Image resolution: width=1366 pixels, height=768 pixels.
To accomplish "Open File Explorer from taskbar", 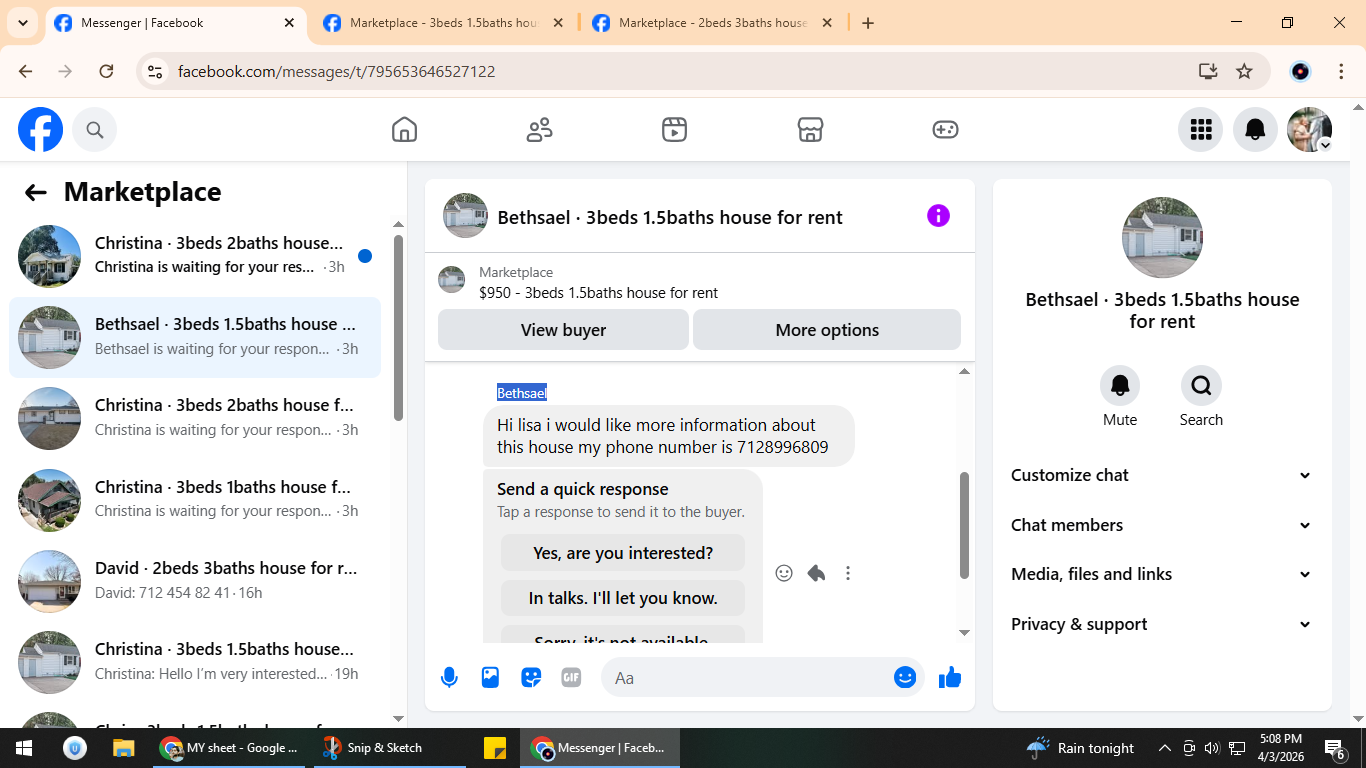I will click(x=123, y=748).
